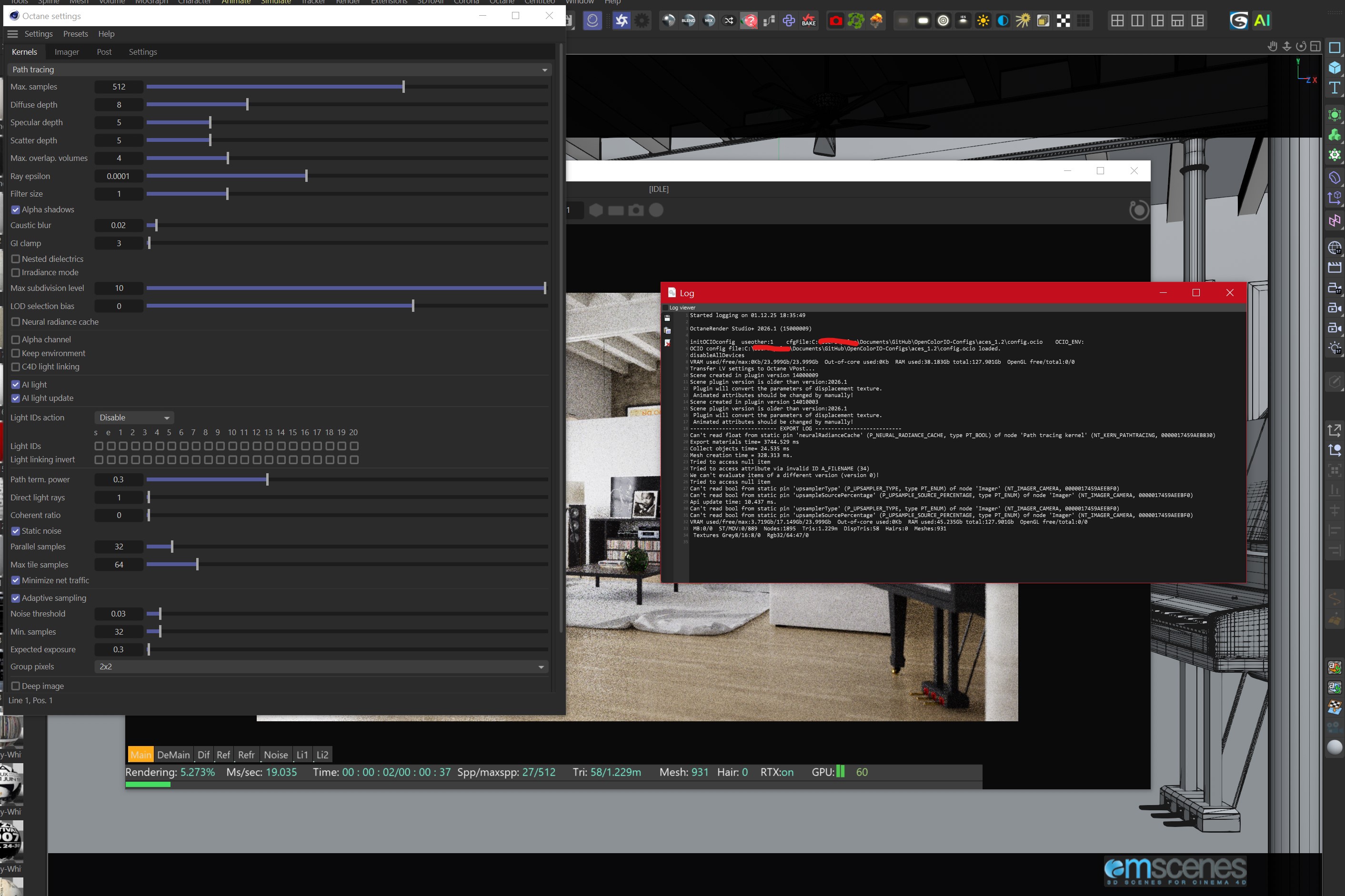Click the AI toolbar icon

[1262, 21]
